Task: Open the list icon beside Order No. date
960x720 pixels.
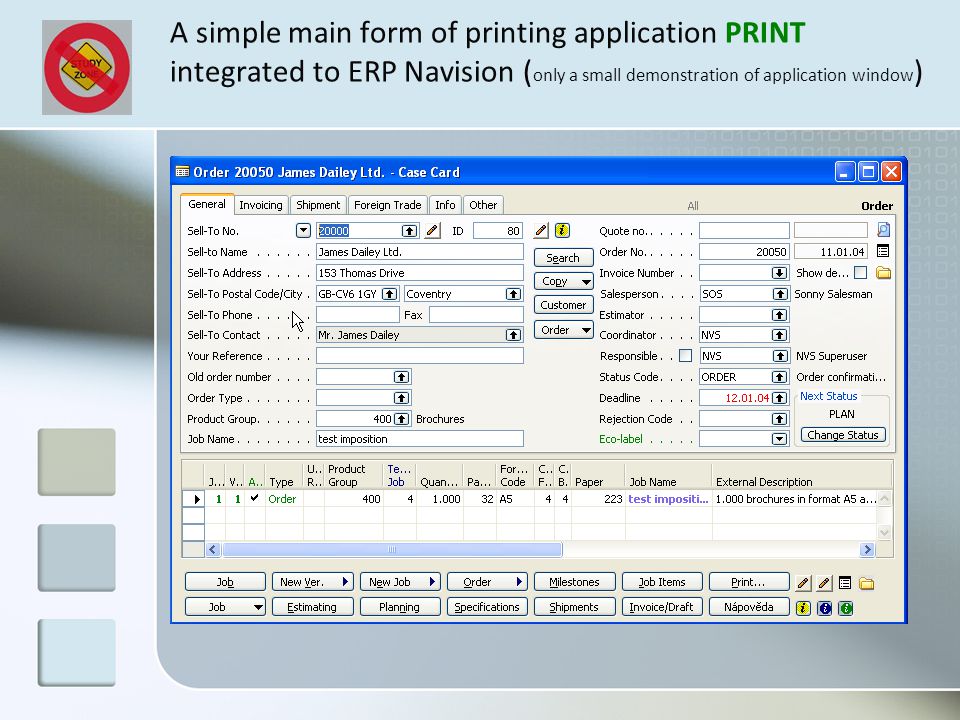Action: click(x=883, y=251)
